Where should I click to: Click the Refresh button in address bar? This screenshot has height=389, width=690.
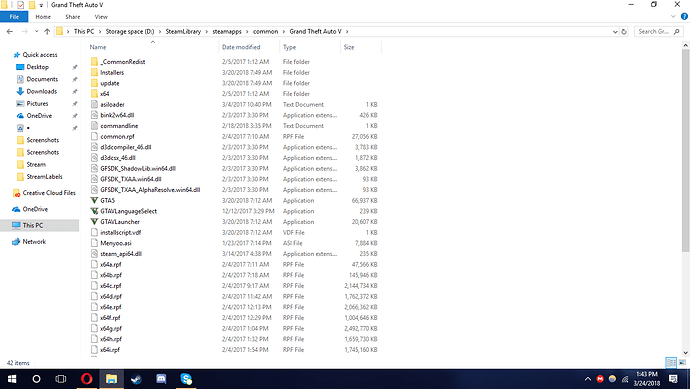624,32
